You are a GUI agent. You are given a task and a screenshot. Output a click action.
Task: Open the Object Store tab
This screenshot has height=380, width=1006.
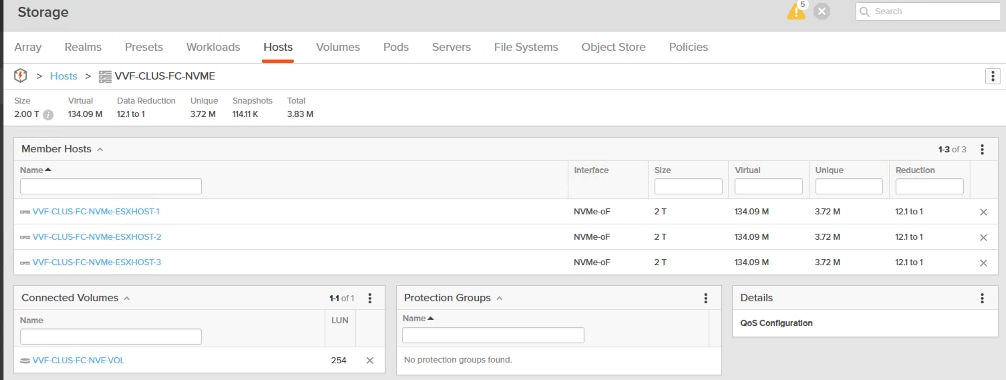click(x=613, y=47)
